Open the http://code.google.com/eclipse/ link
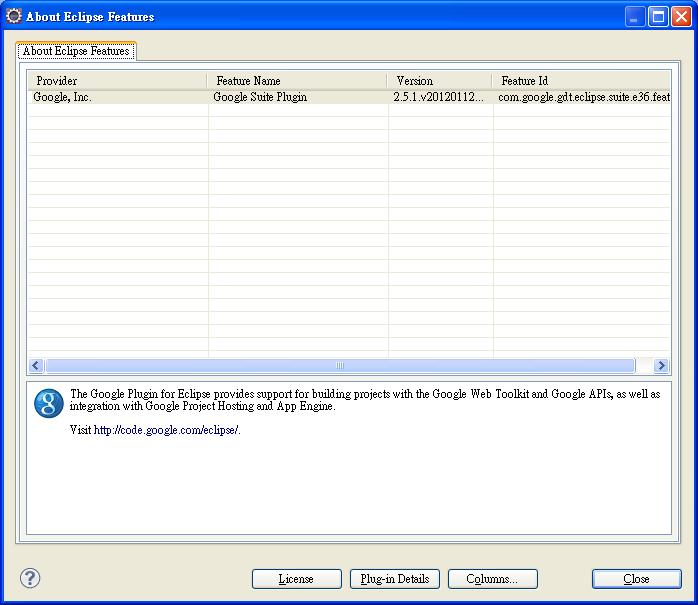698x605 pixels. 166,430
